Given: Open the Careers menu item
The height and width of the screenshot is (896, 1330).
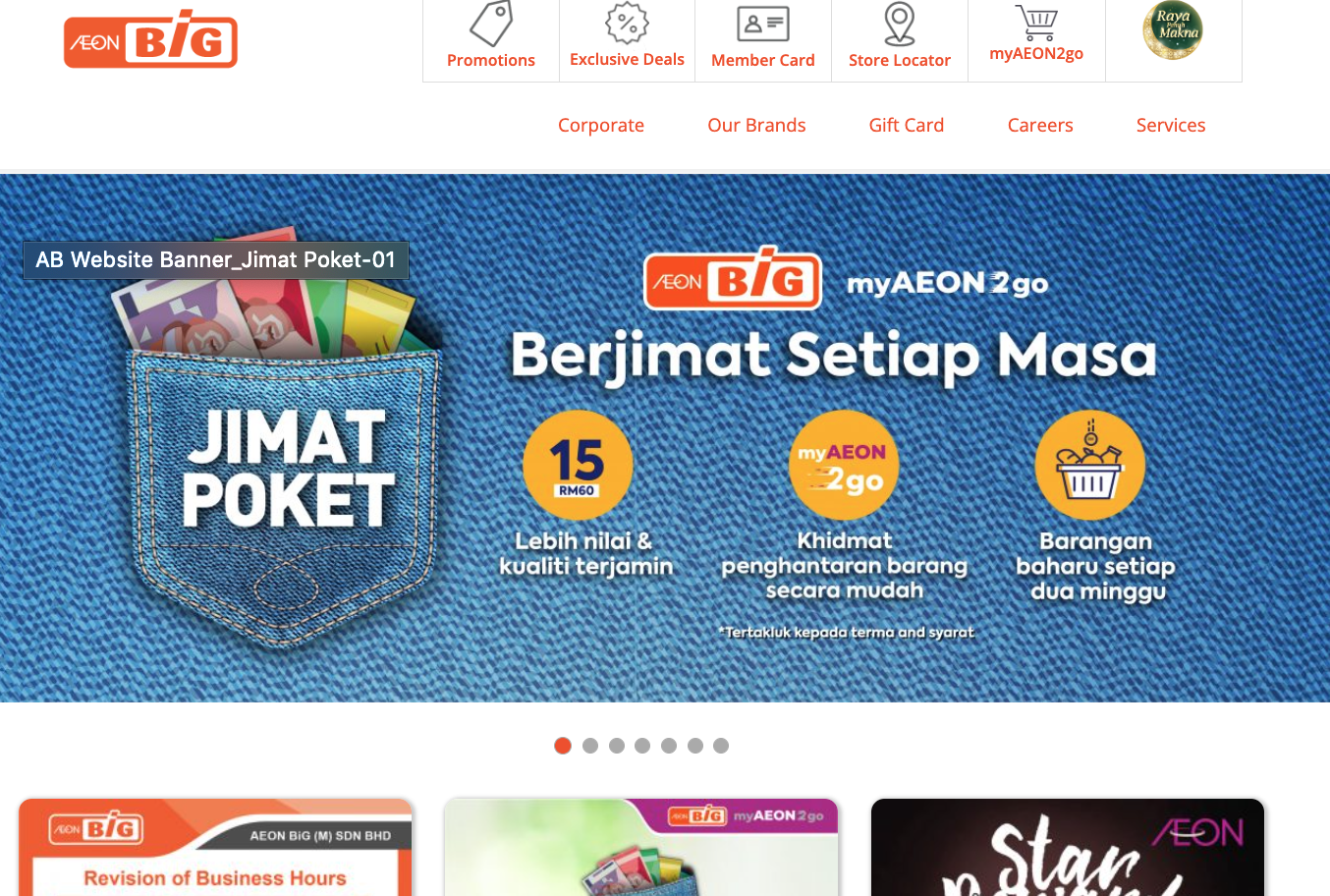Looking at the screenshot, I should pyautogui.click(x=1040, y=125).
